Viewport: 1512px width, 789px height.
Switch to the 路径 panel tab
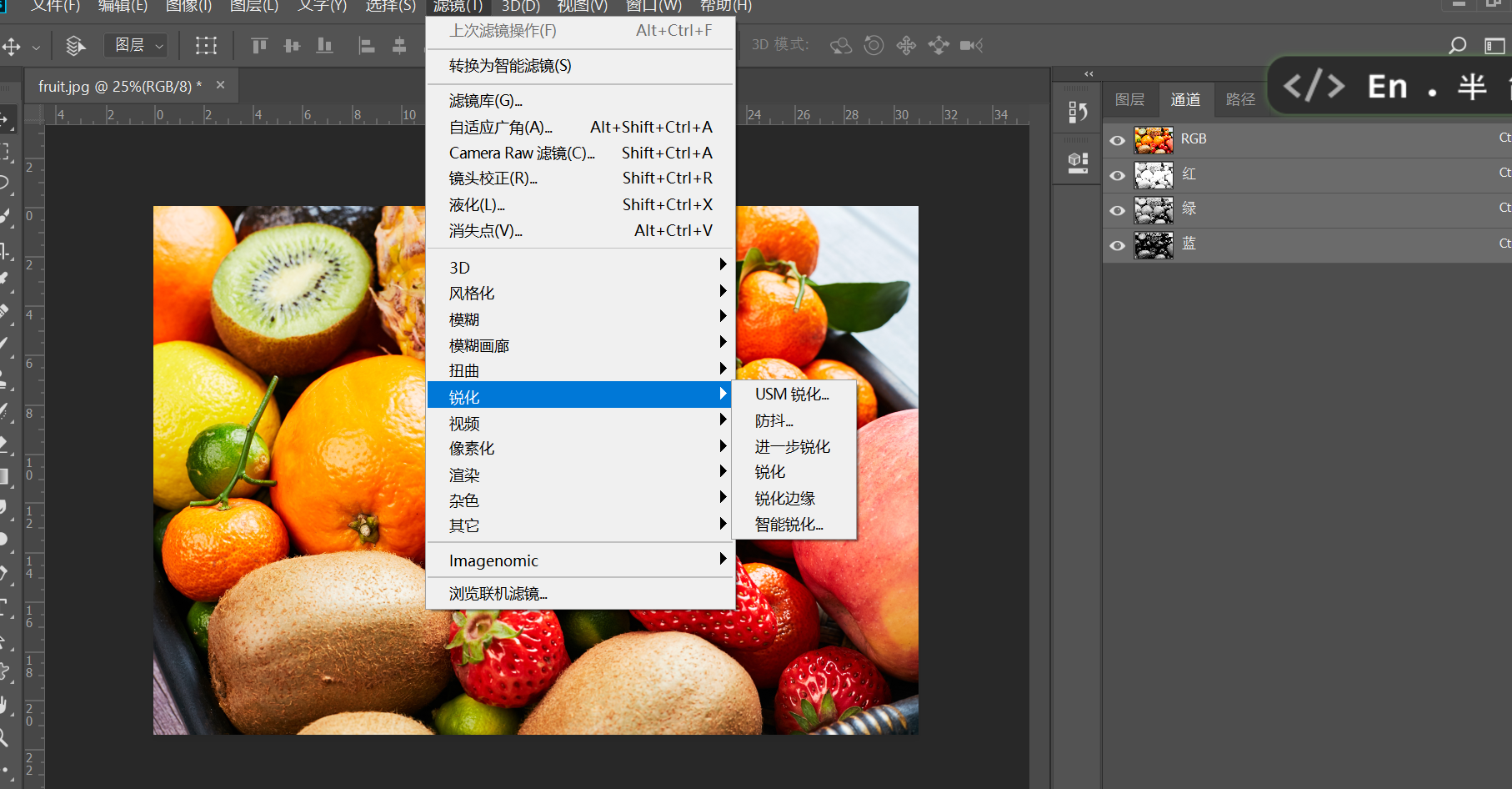(x=1240, y=99)
